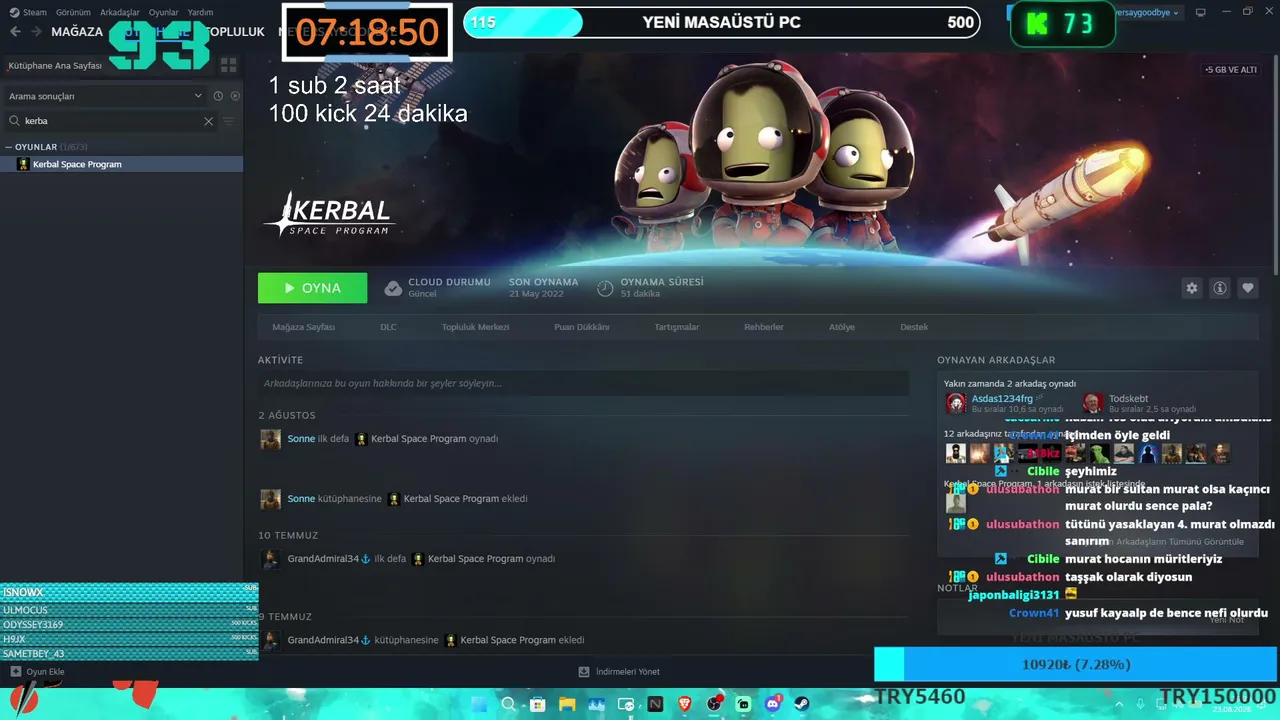Check the CLOUD DURUMU cloud icon

coord(393,288)
